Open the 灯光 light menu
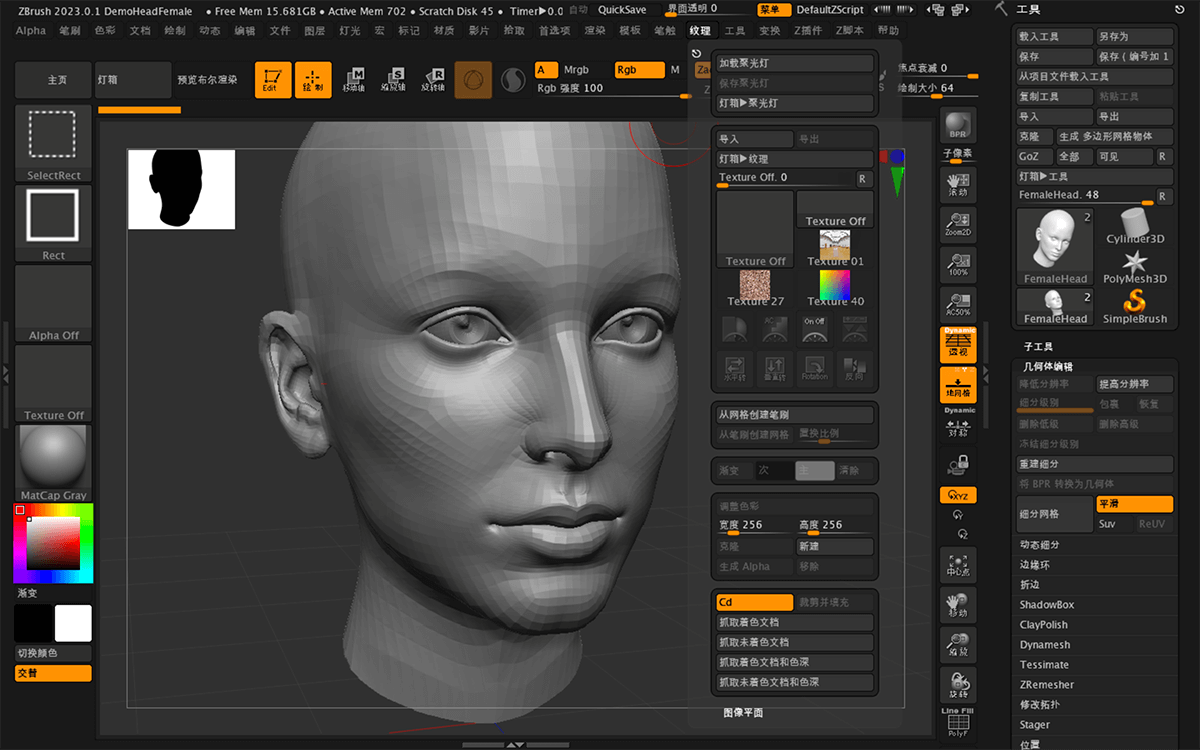 pyautogui.click(x=350, y=31)
